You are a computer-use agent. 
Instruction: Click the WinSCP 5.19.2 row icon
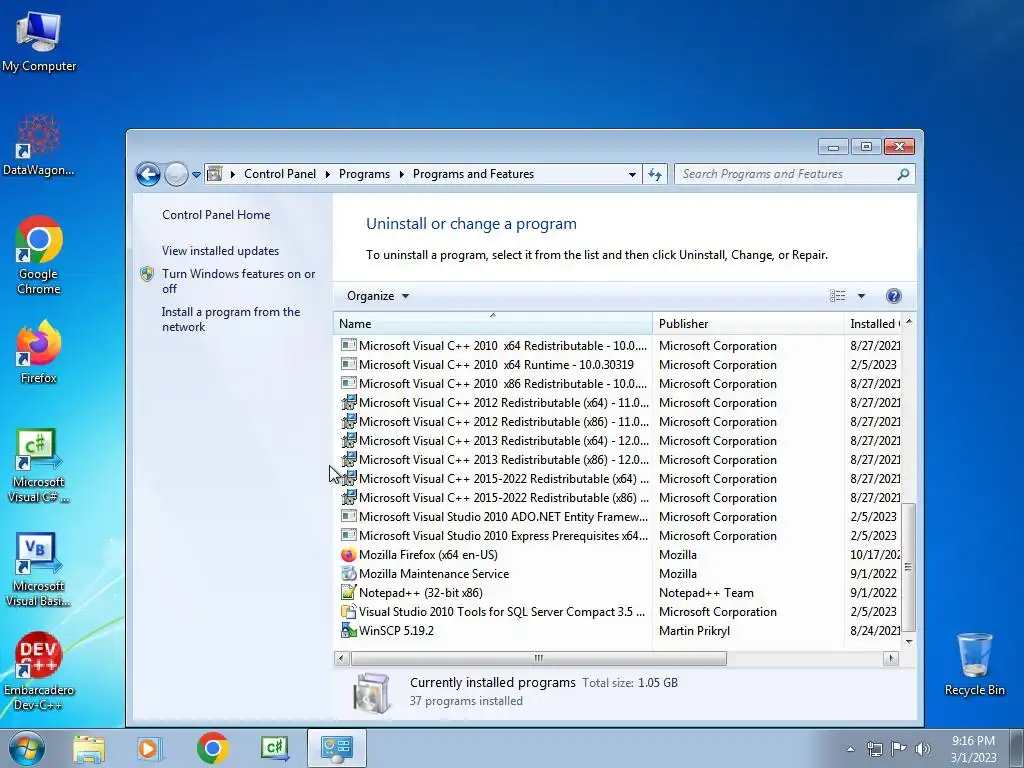click(x=348, y=631)
